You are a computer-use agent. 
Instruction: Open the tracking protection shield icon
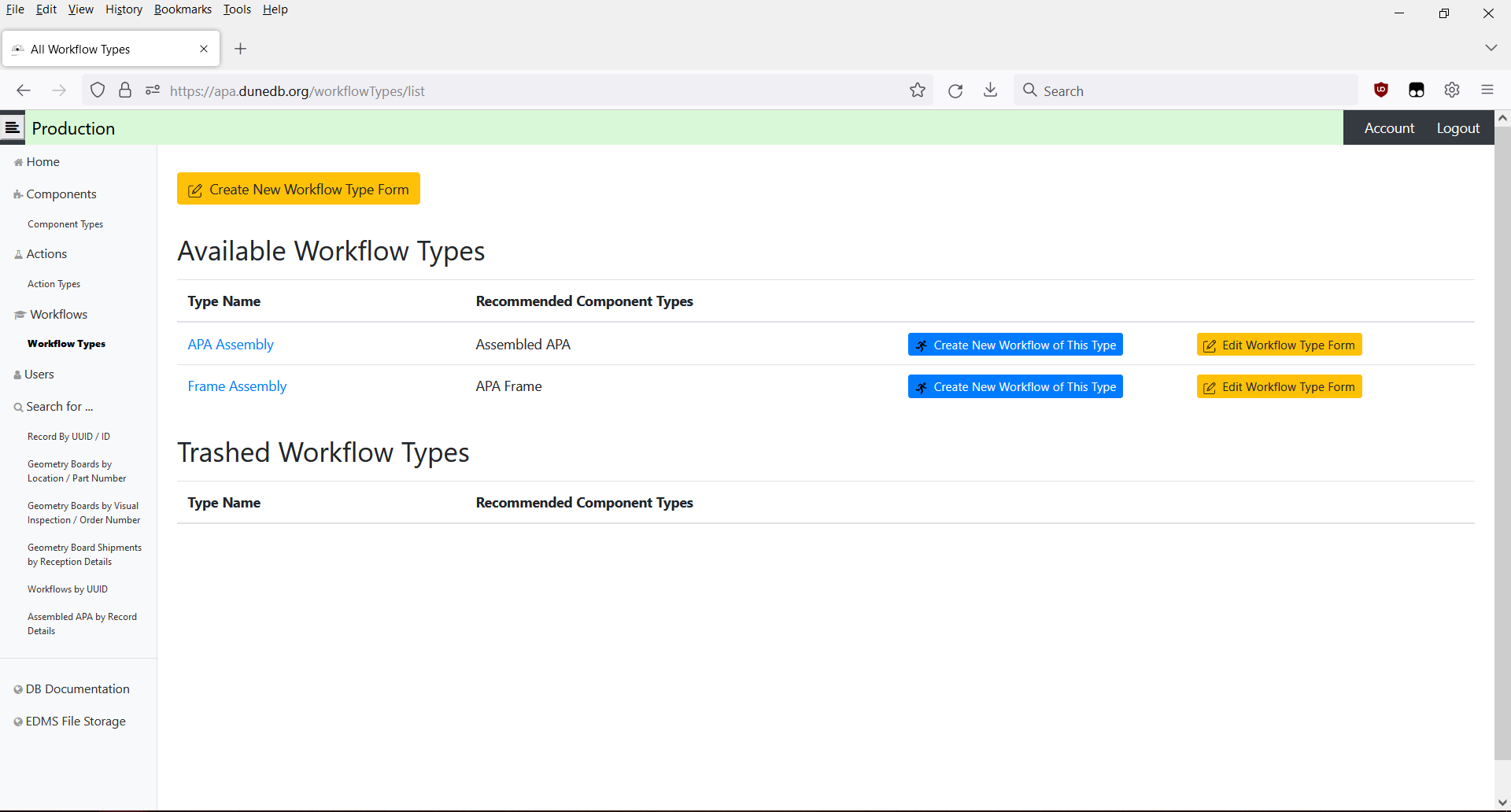click(98, 90)
